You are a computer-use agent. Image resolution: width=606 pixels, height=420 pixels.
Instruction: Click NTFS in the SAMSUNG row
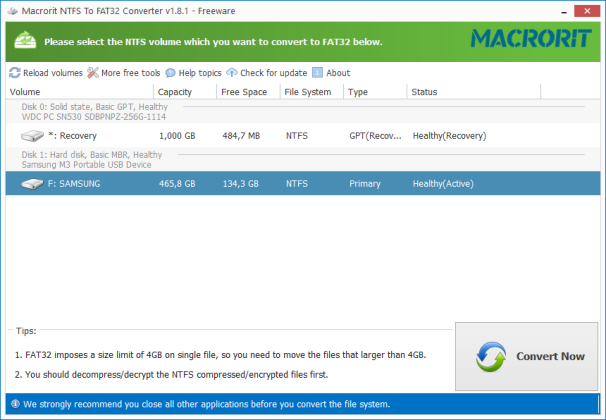(x=297, y=184)
